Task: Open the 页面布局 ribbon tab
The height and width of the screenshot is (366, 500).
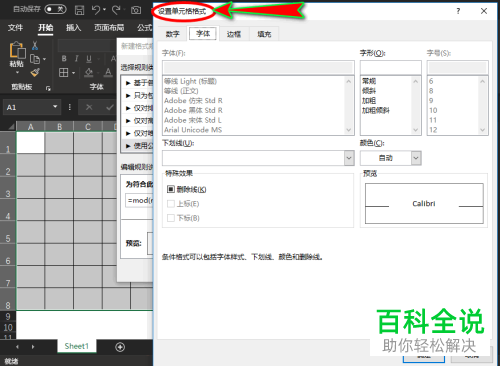Action: click(109, 27)
